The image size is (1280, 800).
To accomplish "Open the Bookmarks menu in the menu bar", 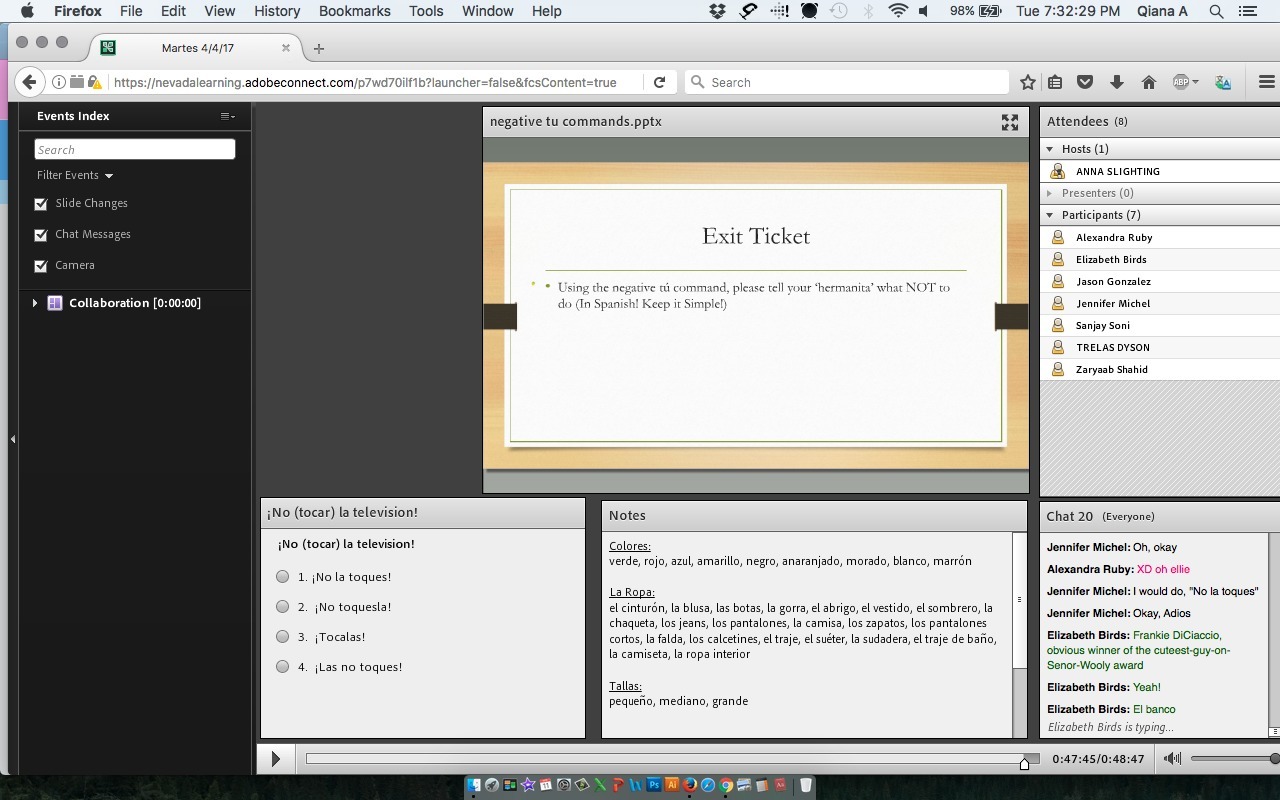I will pos(354,11).
